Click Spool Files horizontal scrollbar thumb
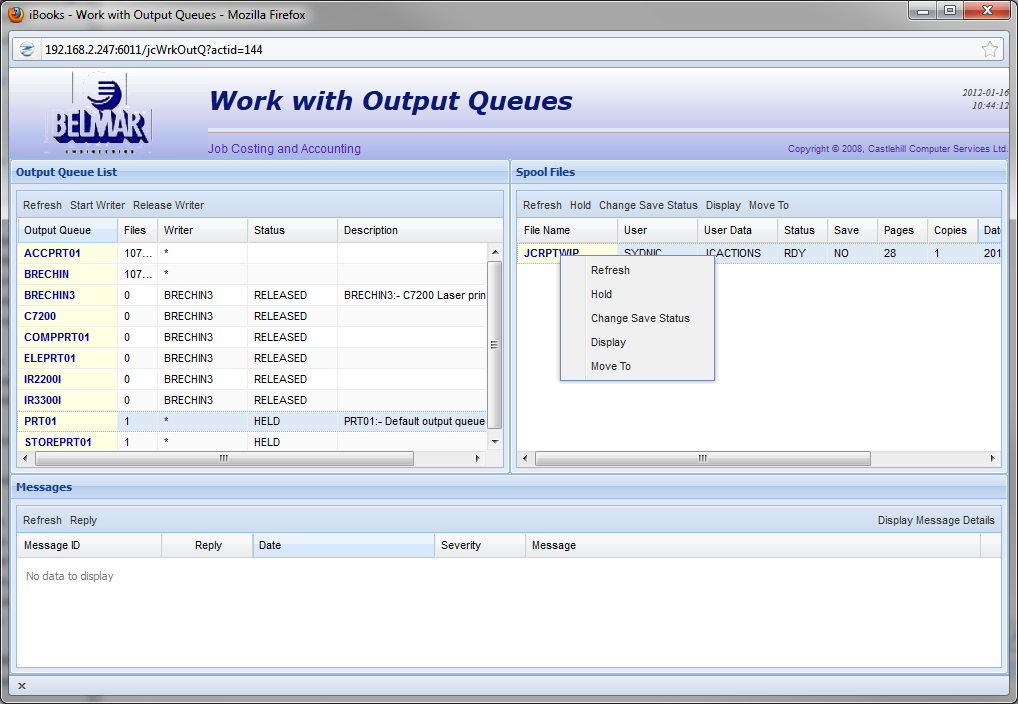This screenshot has height=704, width=1018. point(702,459)
